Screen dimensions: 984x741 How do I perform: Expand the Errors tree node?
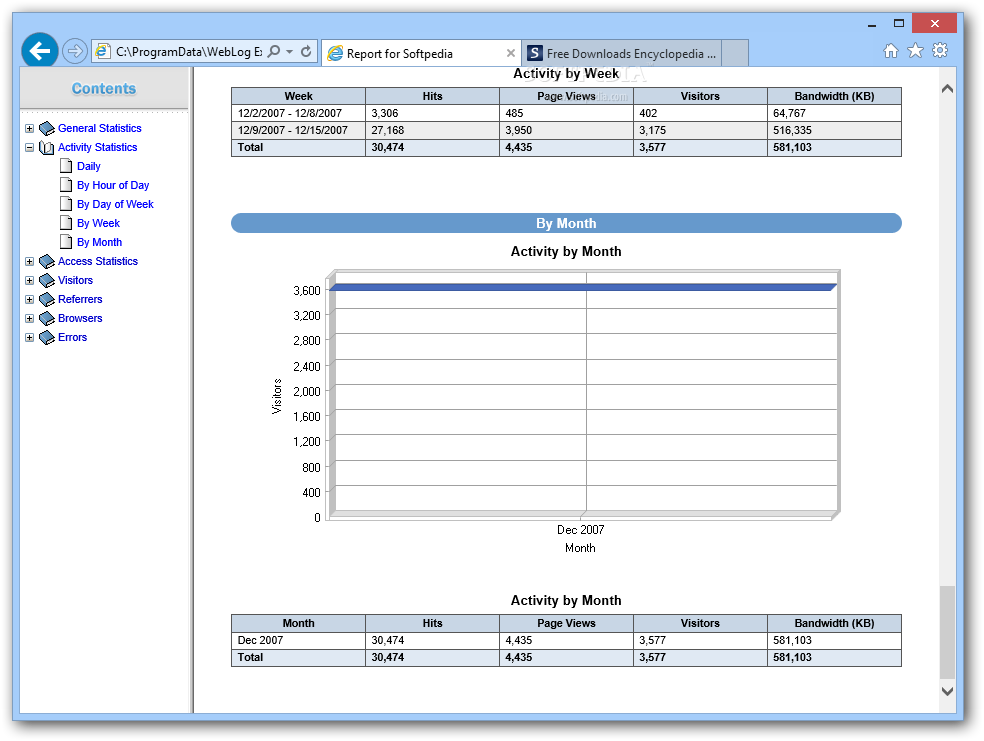[x=29, y=337]
